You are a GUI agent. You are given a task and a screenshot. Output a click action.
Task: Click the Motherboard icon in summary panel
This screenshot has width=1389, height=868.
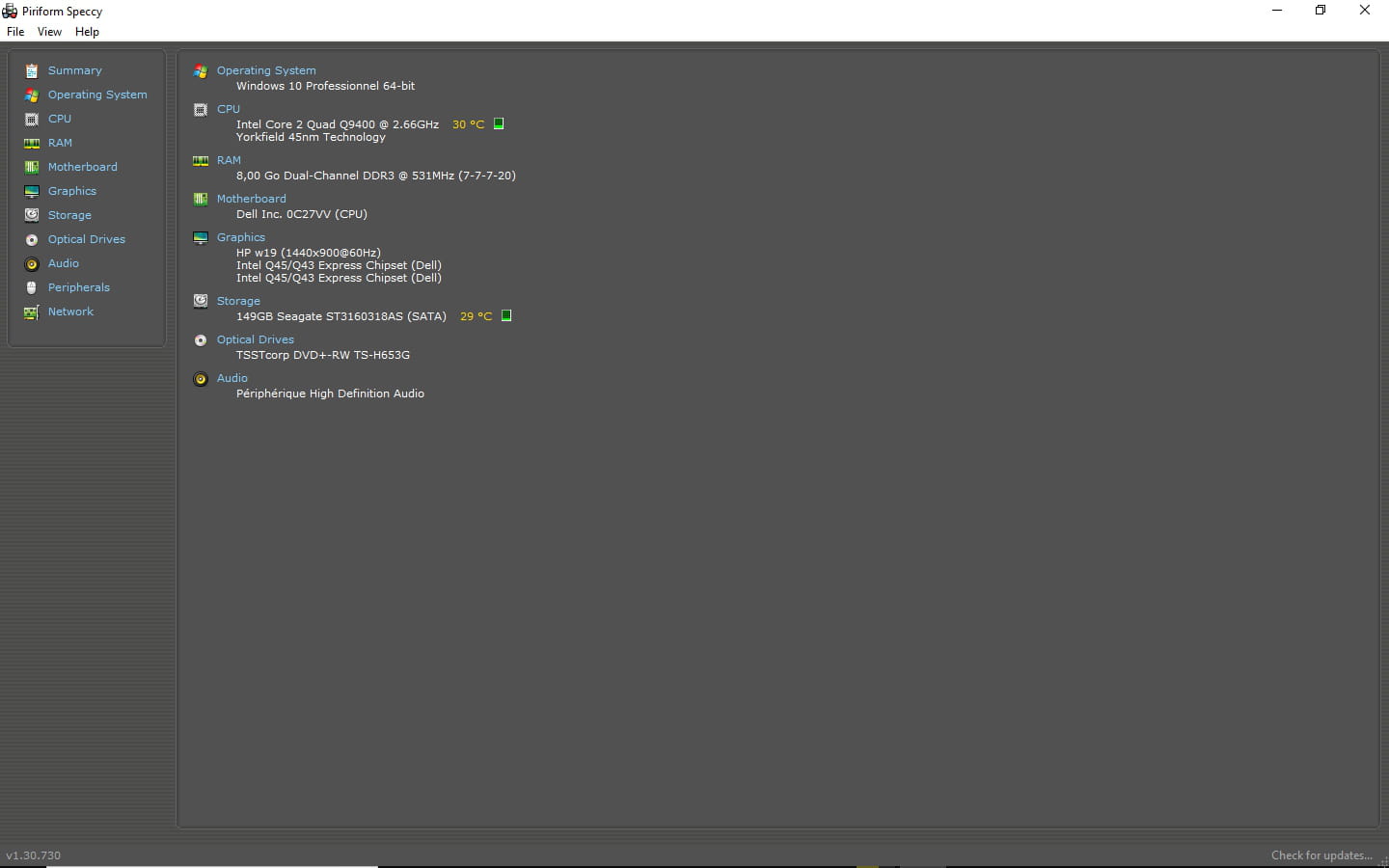(x=201, y=199)
